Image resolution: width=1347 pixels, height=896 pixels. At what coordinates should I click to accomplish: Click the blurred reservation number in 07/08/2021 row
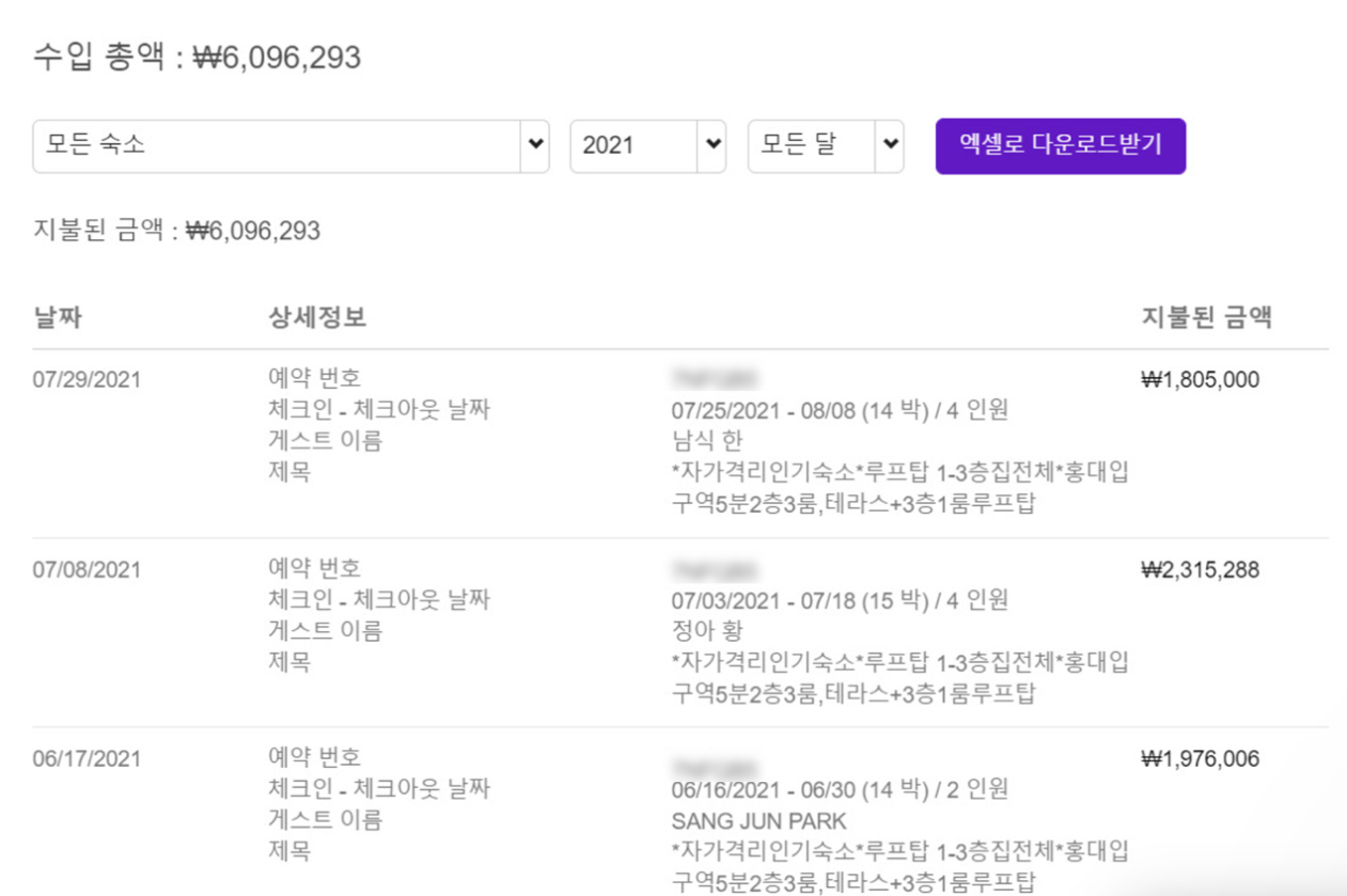714,570
